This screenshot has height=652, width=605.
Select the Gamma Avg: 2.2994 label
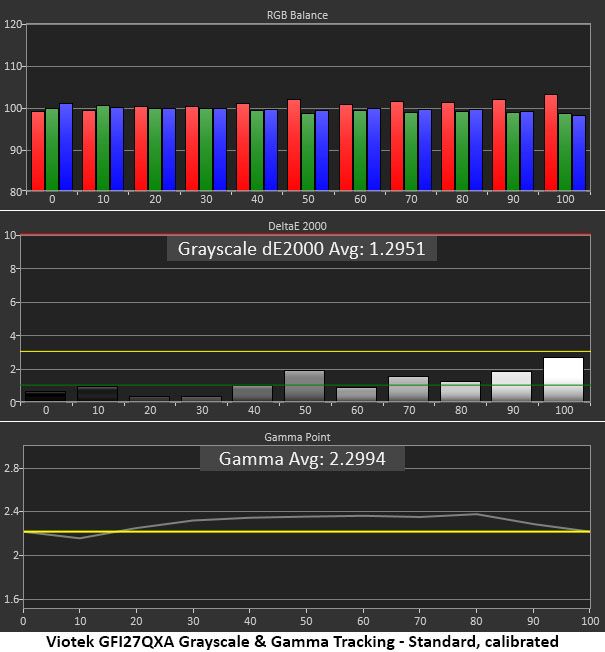[302, 459]
